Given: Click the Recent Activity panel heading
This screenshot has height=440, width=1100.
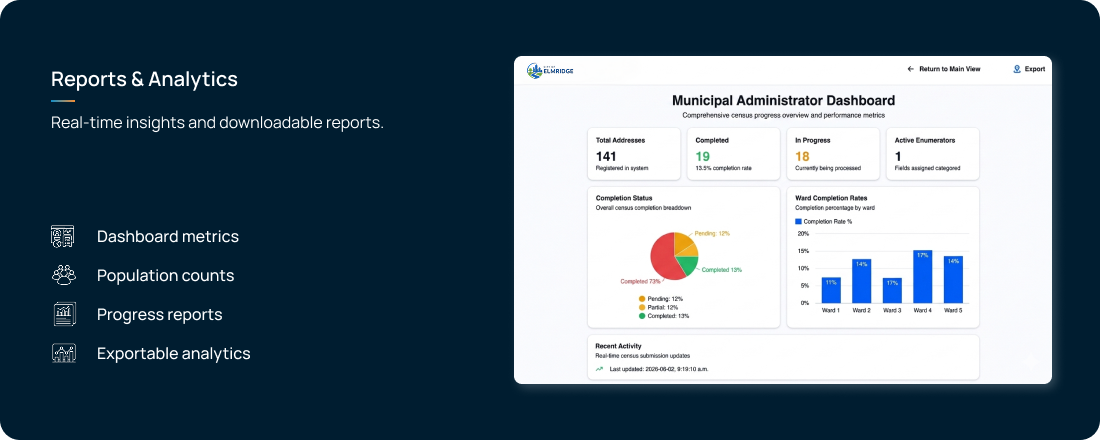Looking at the screenshot, I should (618, 346).
